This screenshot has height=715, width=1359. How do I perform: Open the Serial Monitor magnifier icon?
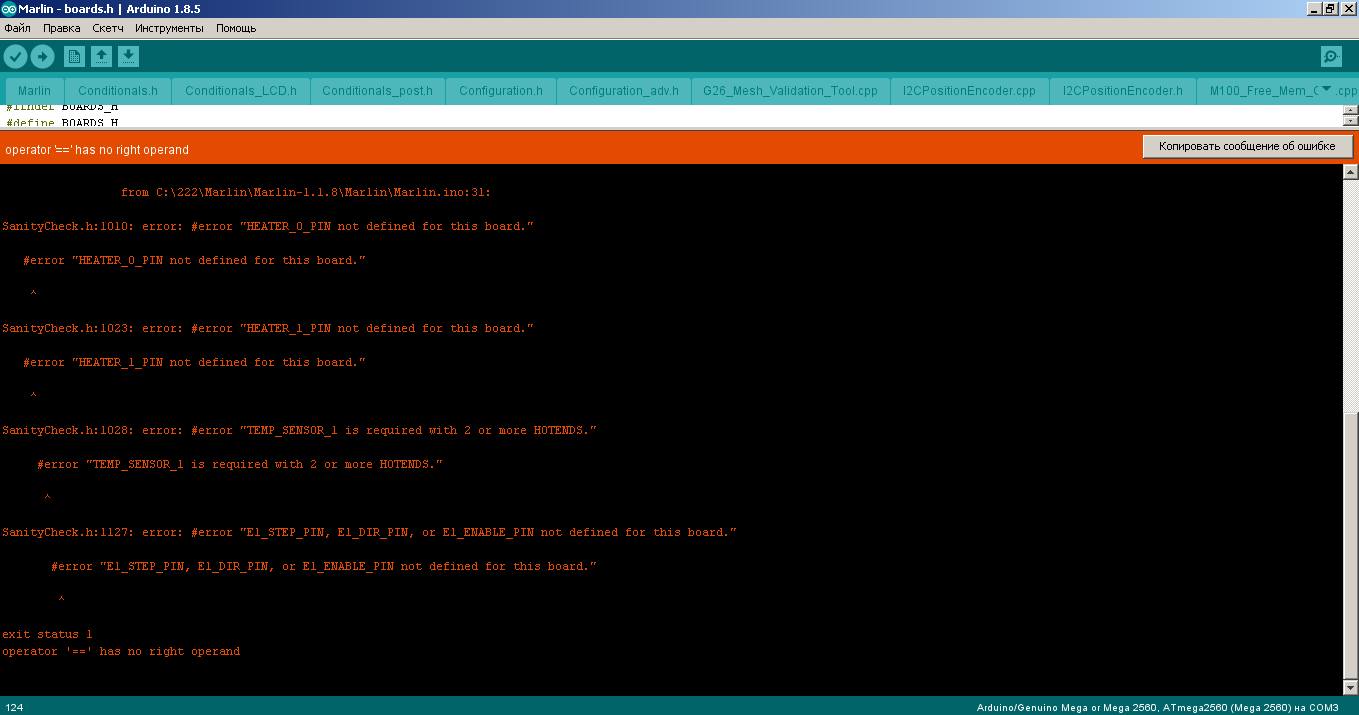pyautogui.click(x=1331, y=57)
